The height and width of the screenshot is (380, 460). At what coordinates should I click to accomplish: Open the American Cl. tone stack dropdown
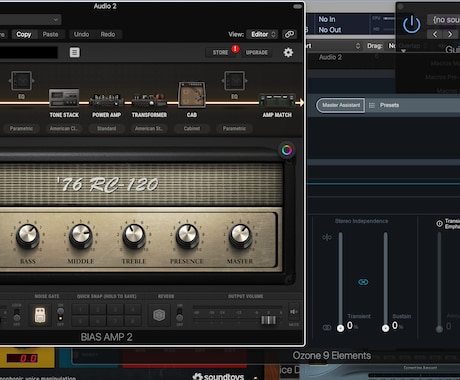64,129
